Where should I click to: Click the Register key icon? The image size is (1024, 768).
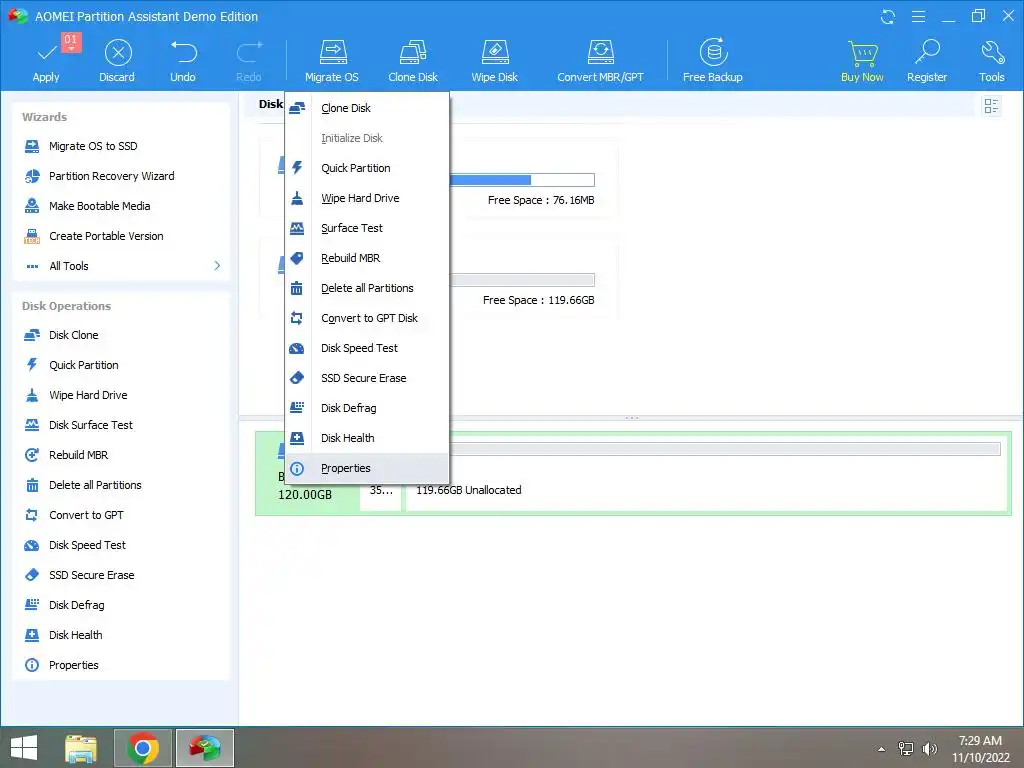tap(927, 52)
